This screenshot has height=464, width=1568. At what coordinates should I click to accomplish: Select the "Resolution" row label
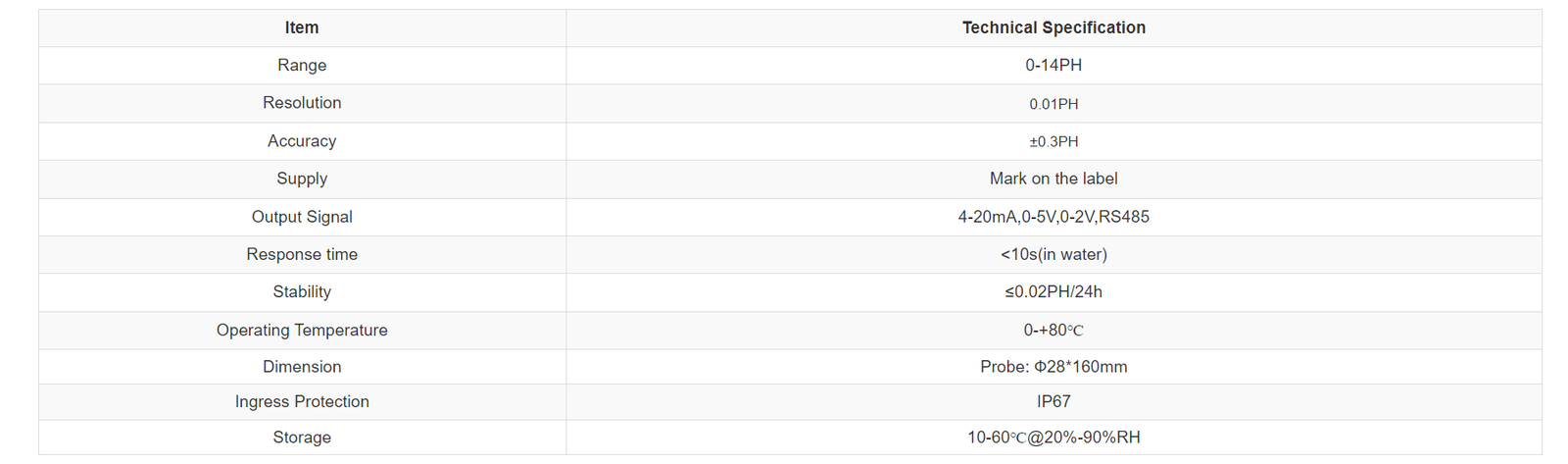(302, 103)
